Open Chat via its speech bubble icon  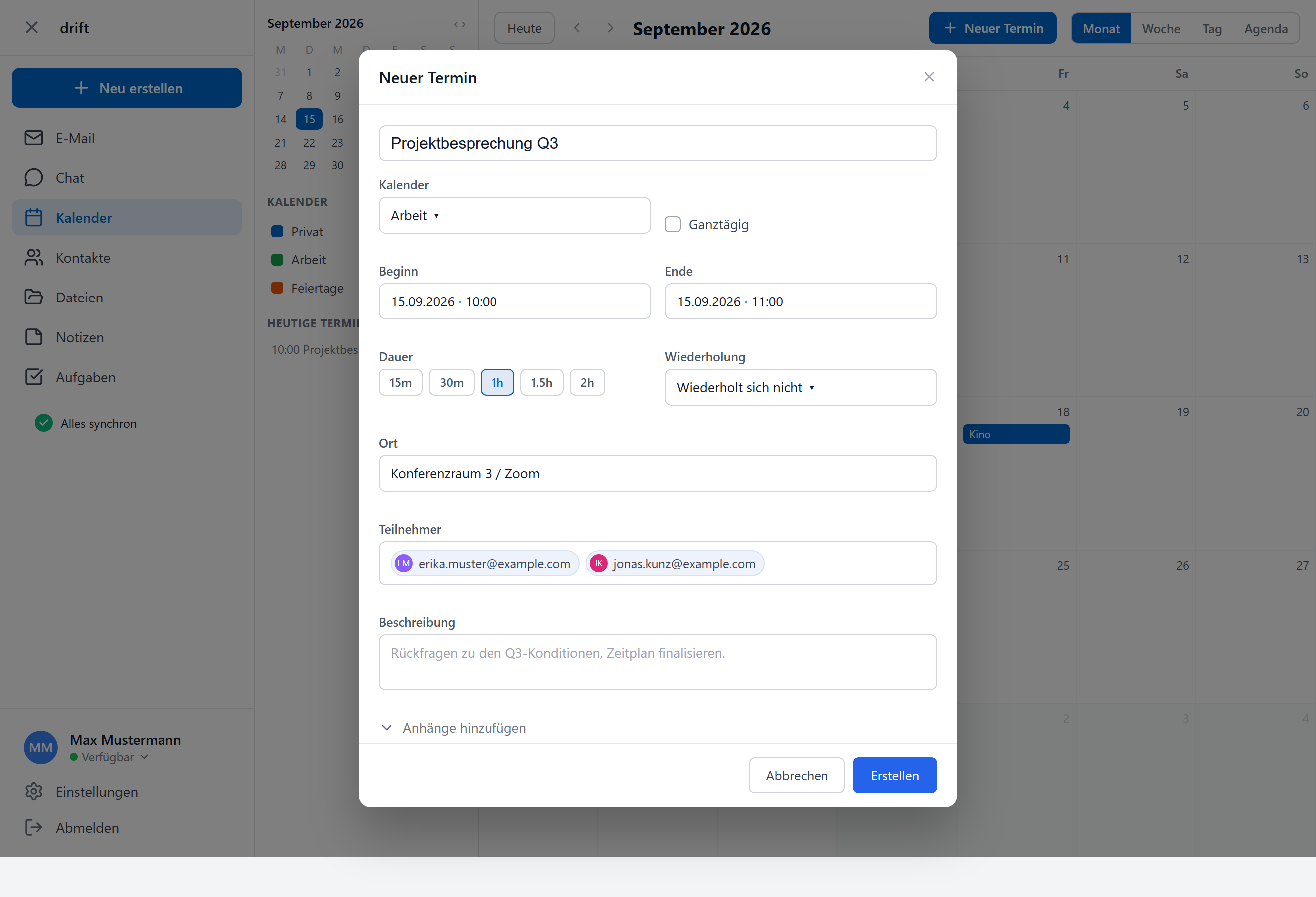click(x=34, y=178)
